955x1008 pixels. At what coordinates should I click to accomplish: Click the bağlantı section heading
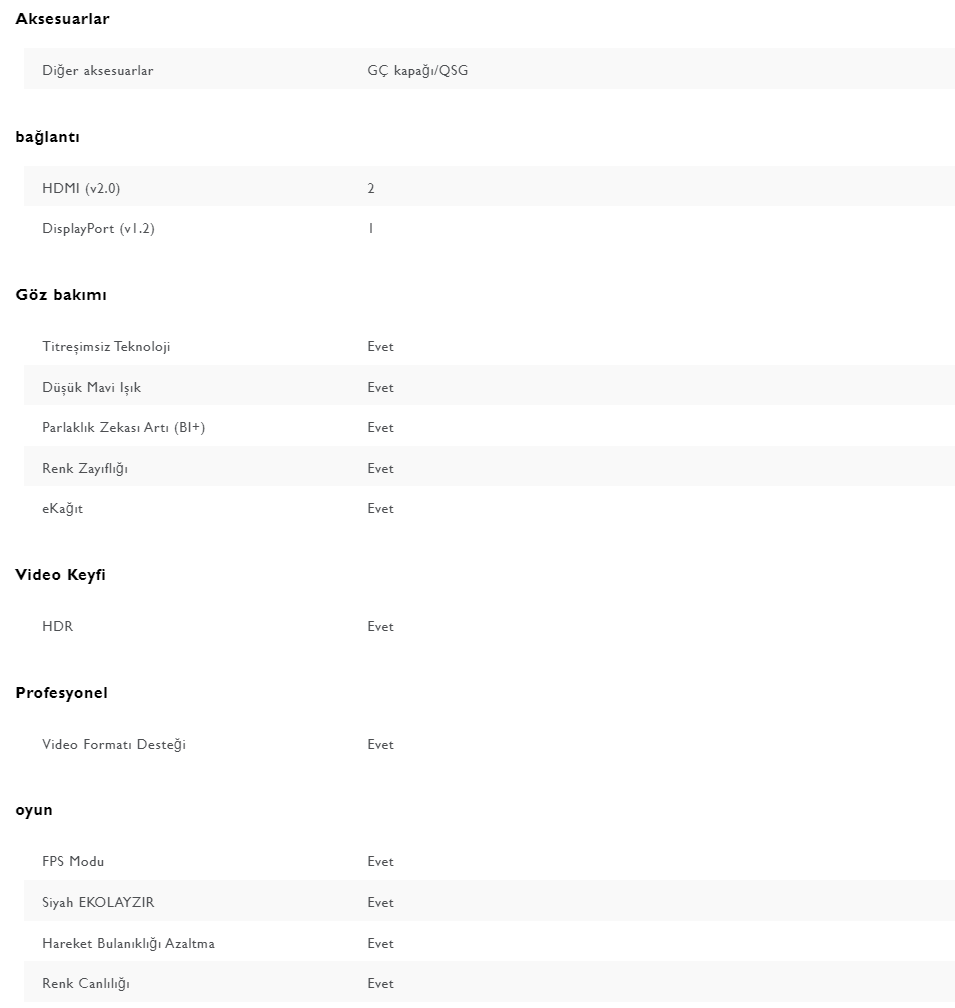coord(48,137)
